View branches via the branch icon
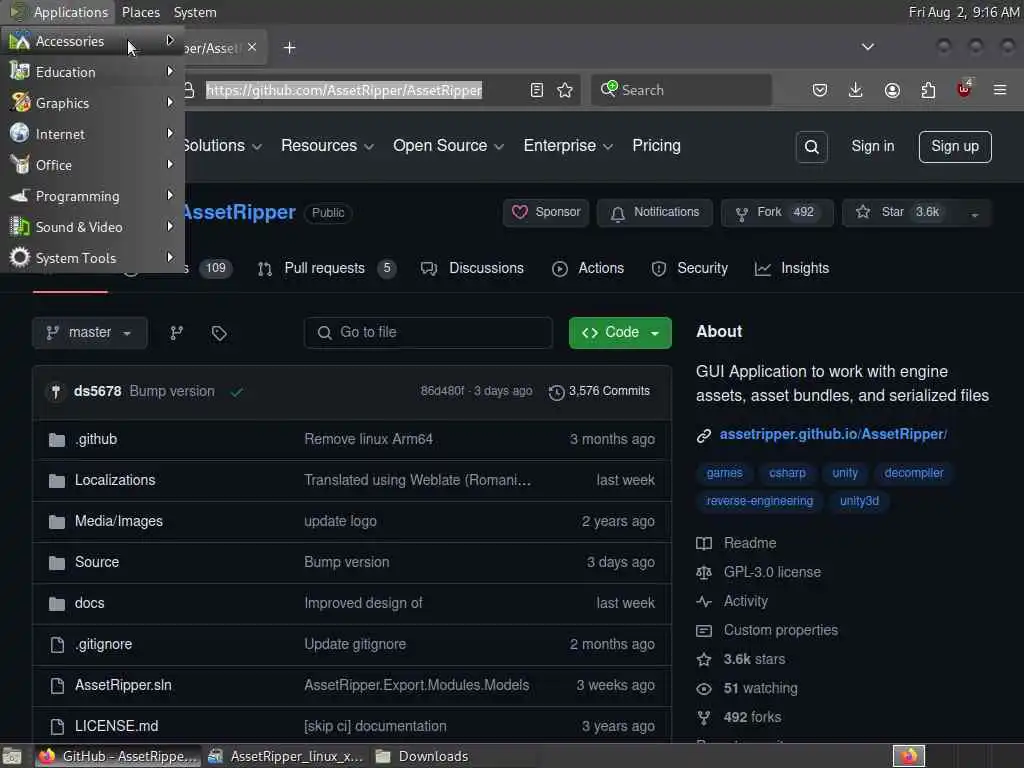 coord(176,333)
